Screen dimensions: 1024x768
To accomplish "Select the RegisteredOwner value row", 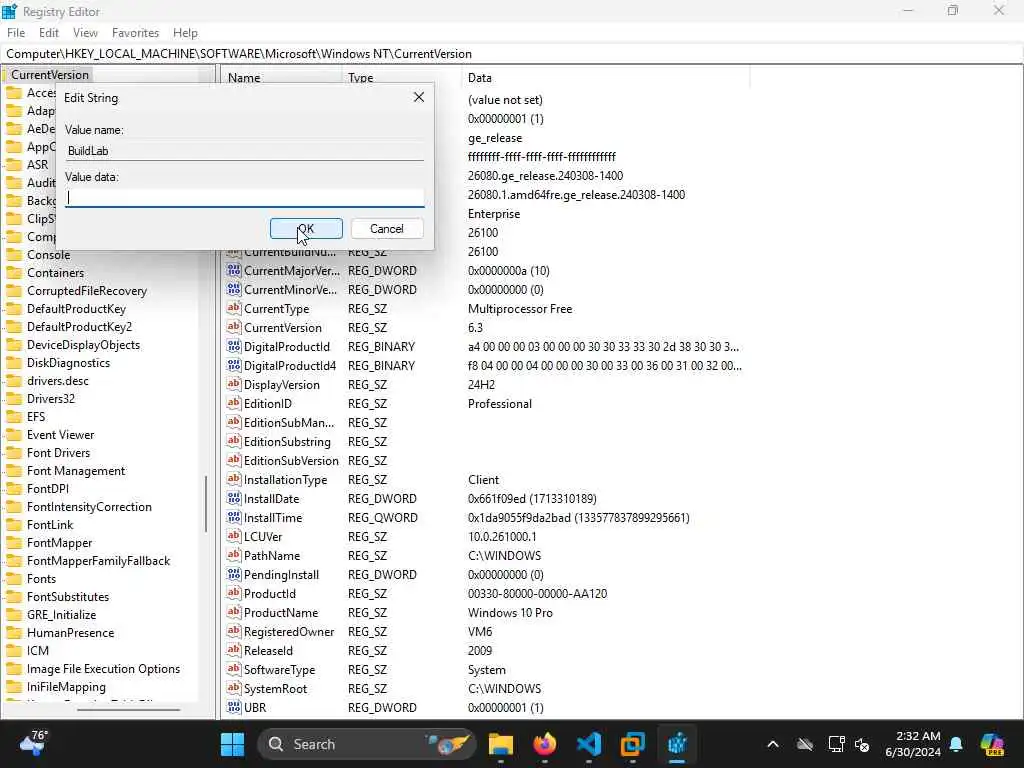I will (485, 632).
